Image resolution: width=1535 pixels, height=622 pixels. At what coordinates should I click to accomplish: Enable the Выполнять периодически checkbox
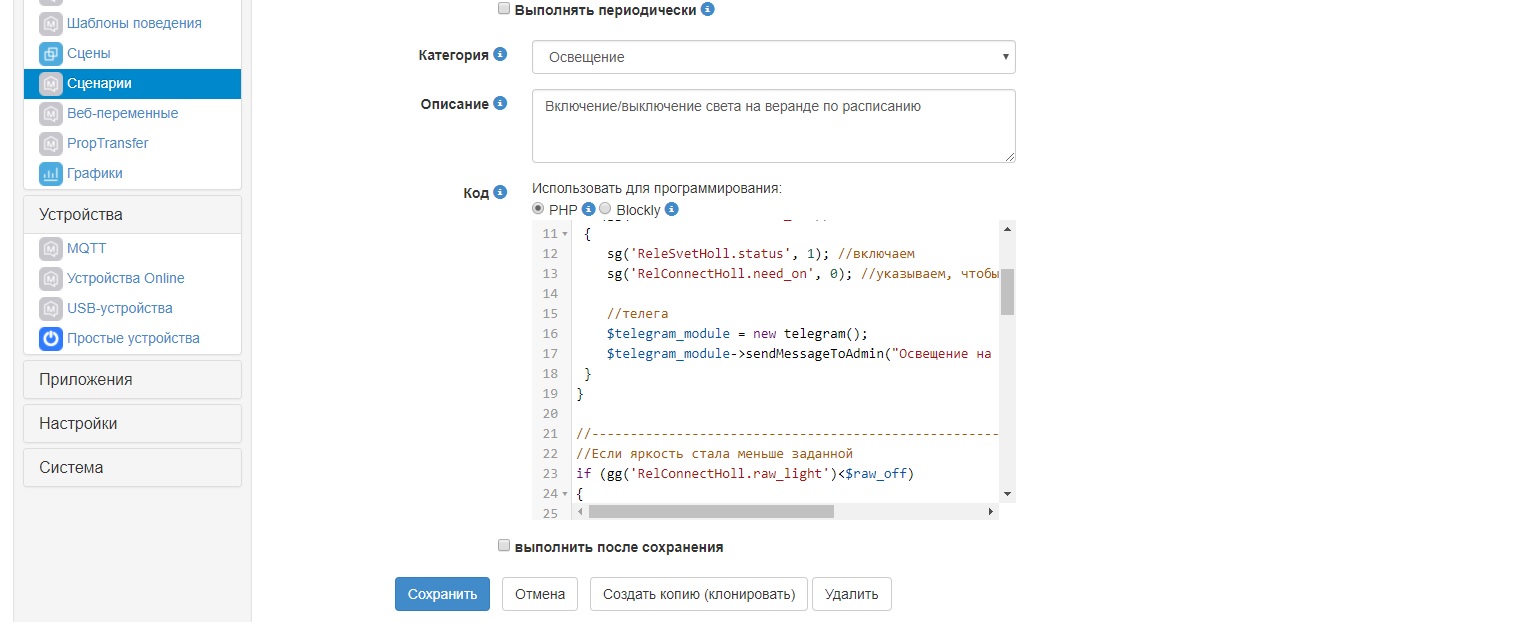(x=504, y=9)
